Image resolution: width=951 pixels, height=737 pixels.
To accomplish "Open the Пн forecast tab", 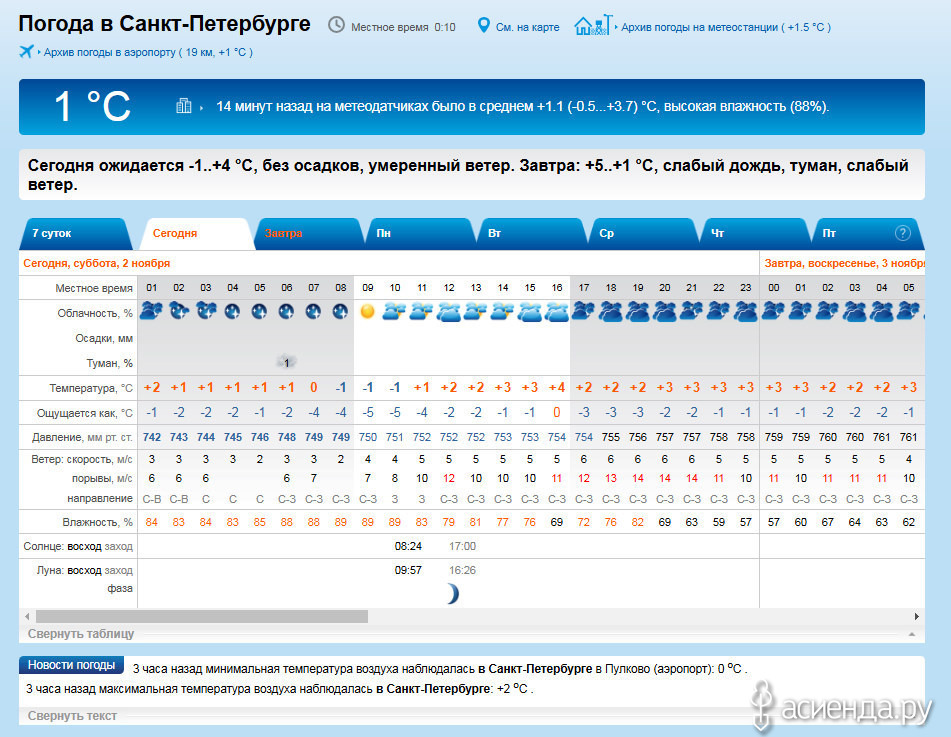I will 420,234.
